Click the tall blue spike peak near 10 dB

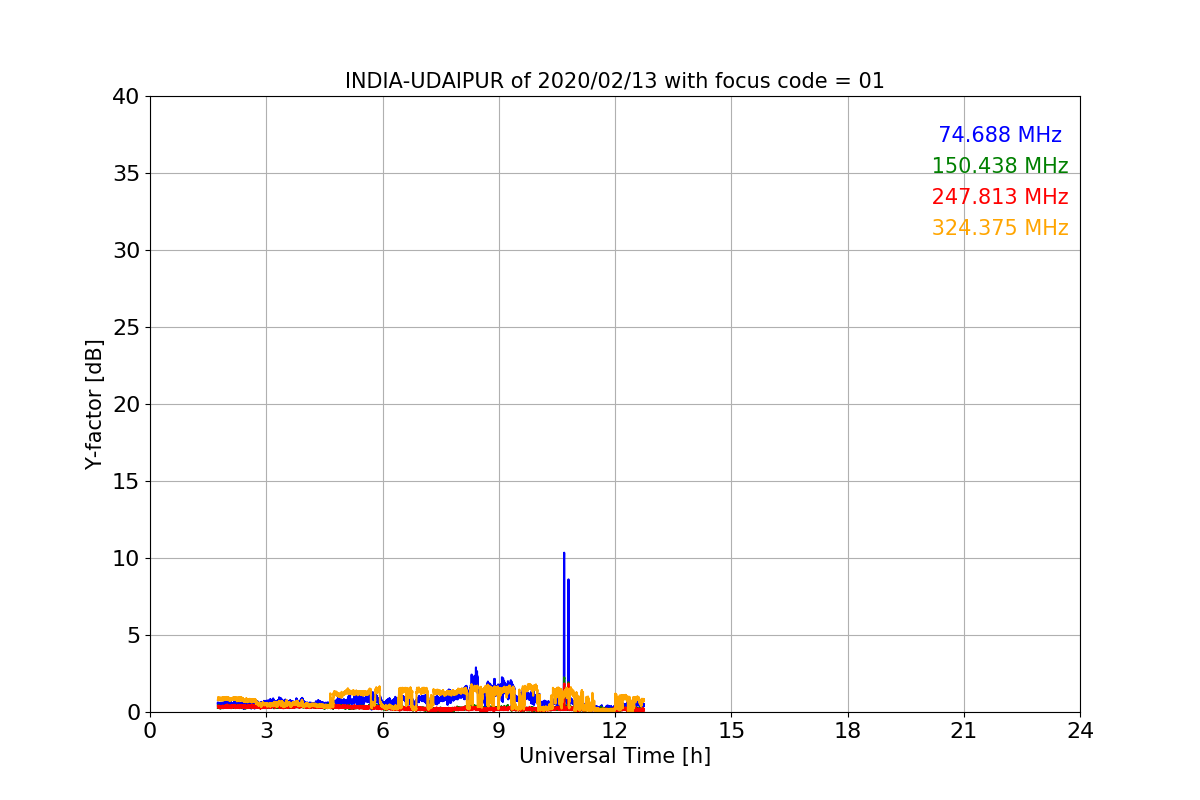[x=564, y=554]
